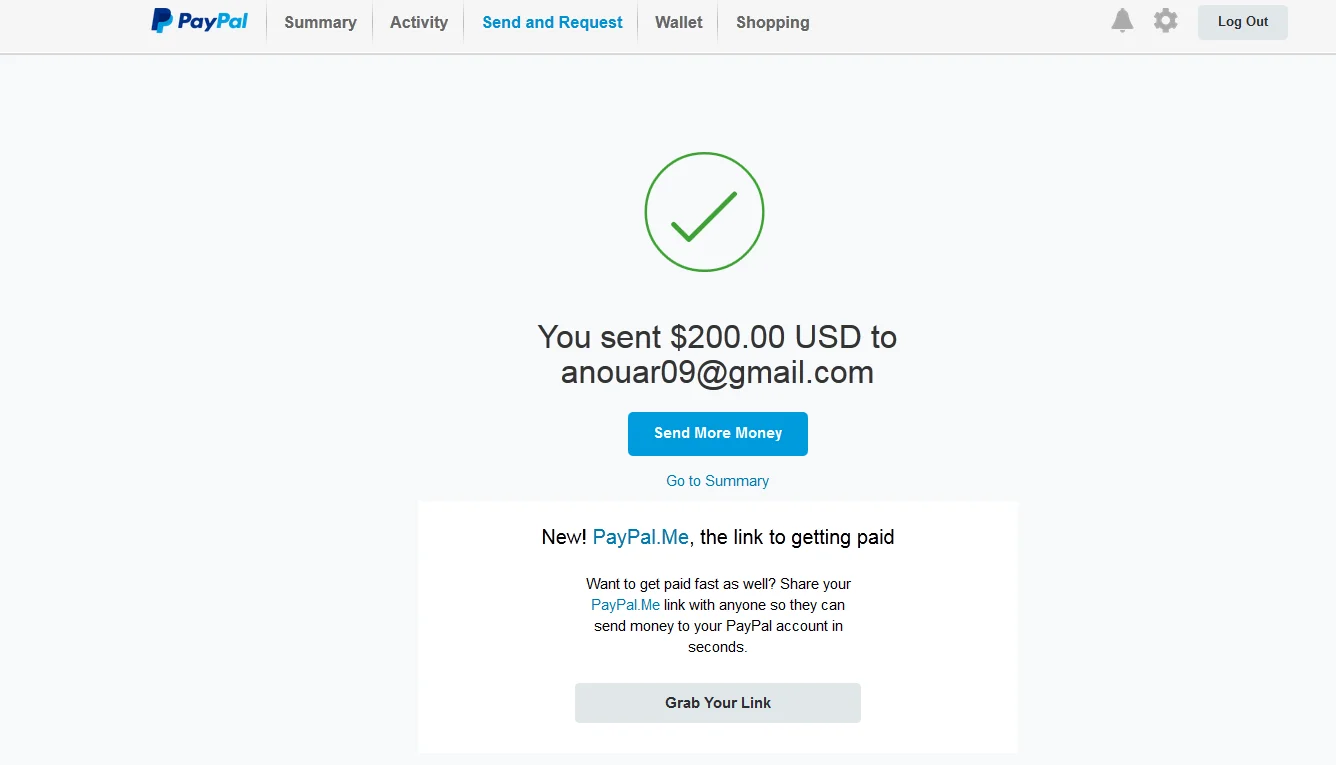Click PayPal.Me link in the promo paragraph
Viewport: 1336px width, 765px height.
625,605
